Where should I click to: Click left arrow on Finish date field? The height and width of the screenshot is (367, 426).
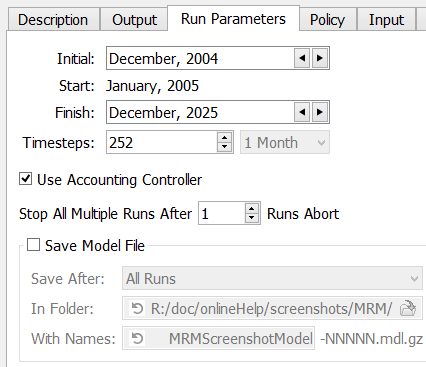pyautogui.click(x=302, y=112)
